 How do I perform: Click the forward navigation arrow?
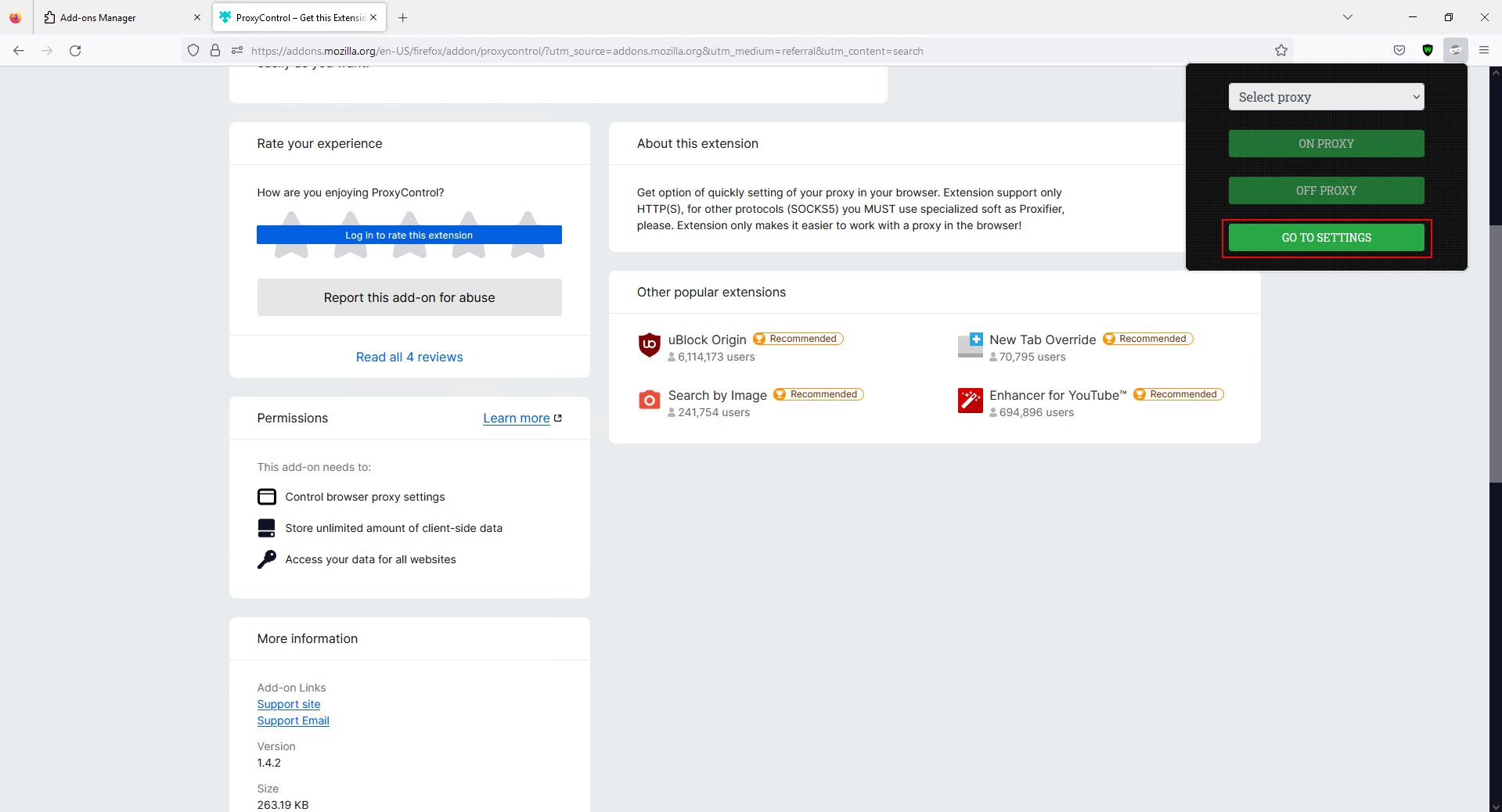47,51
